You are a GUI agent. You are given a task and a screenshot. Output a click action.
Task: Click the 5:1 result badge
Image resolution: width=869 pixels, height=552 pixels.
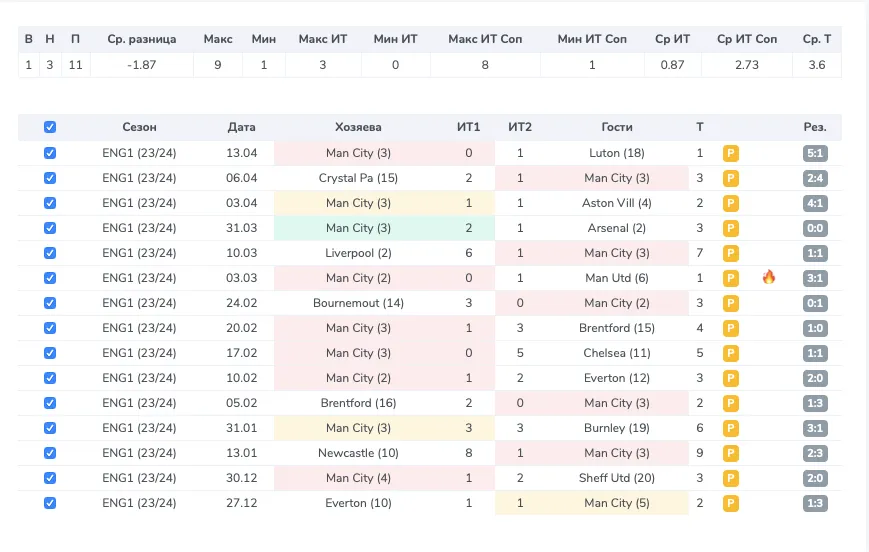coord(815,154)
